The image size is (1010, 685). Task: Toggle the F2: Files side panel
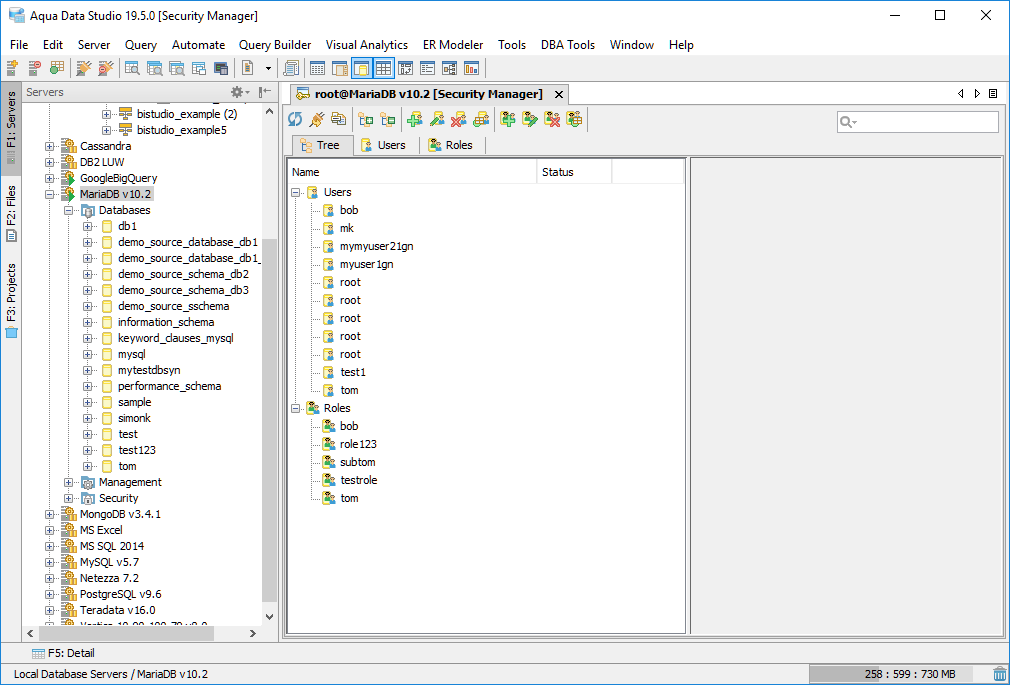coord(11,214)
